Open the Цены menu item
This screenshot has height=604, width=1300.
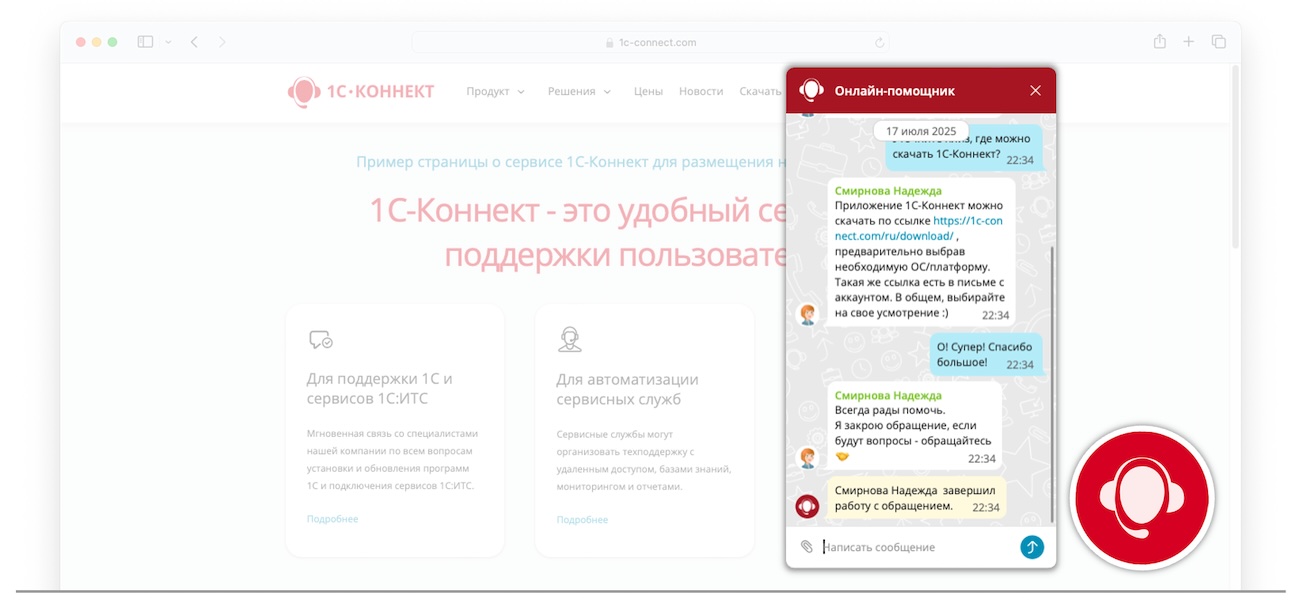tap(648, 91)
